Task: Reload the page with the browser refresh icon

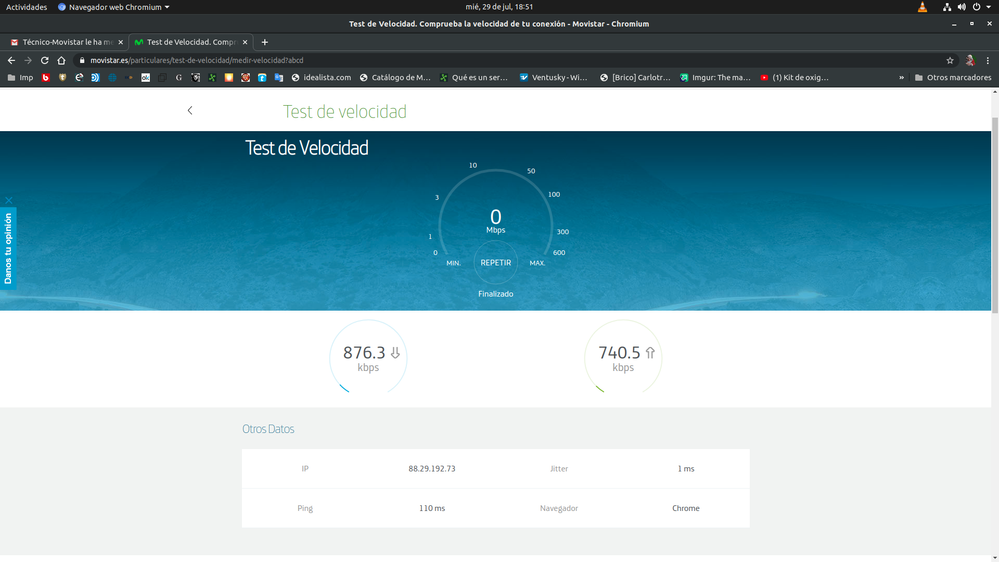Action: [x=44, y=60]
